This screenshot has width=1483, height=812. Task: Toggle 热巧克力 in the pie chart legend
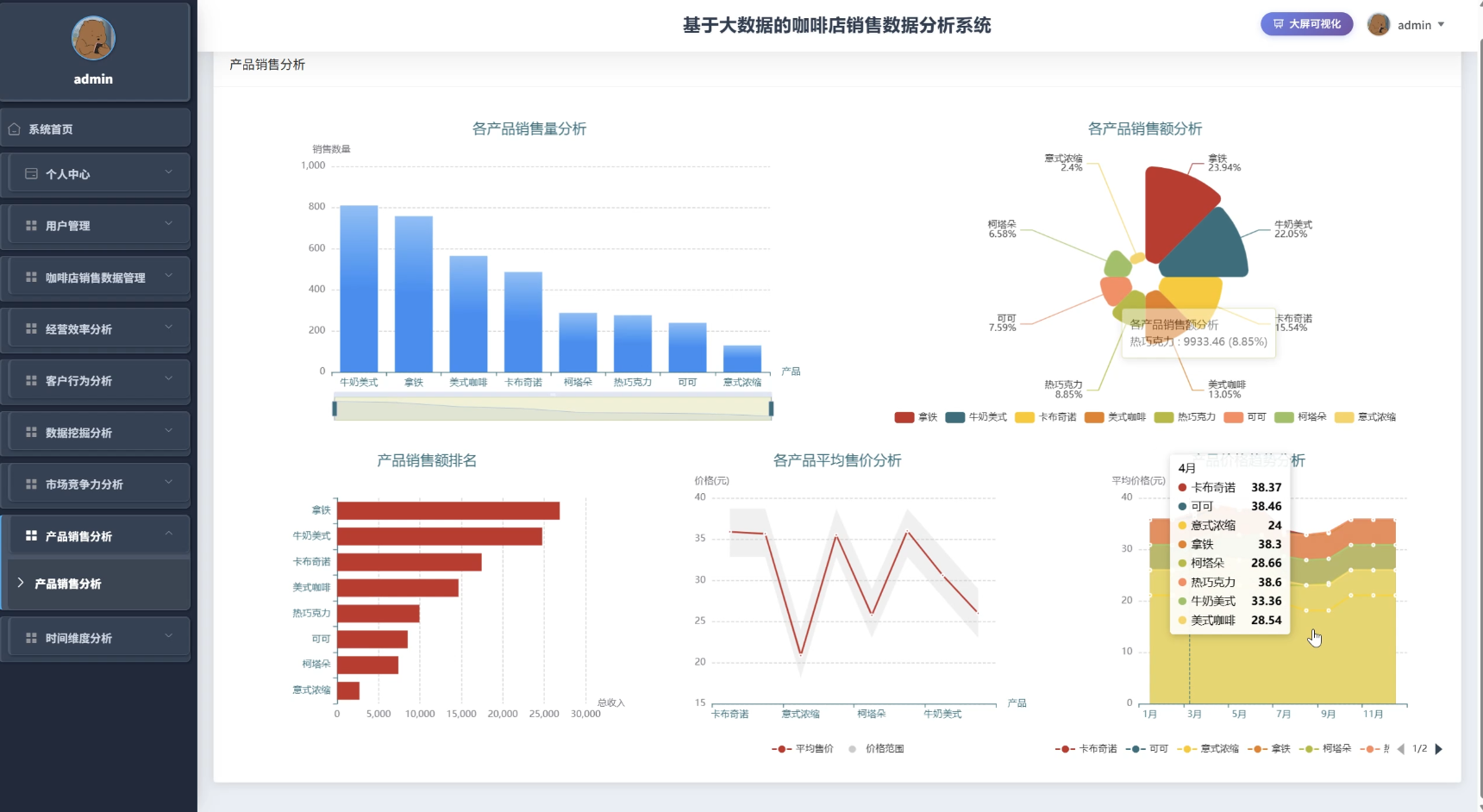click(1185, 417)
